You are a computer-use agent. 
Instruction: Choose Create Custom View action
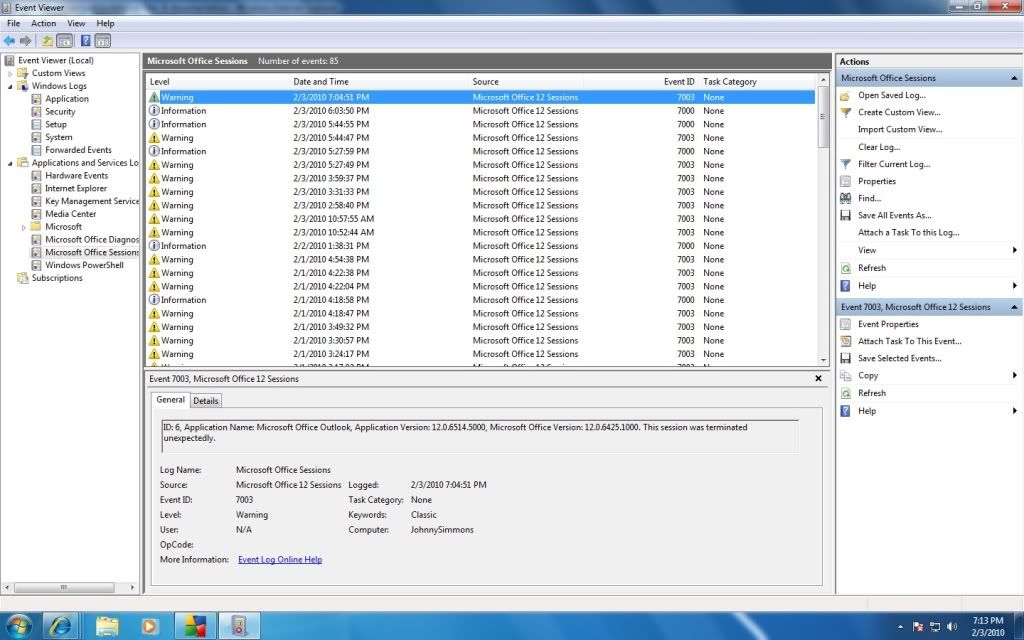pos(899,112)
